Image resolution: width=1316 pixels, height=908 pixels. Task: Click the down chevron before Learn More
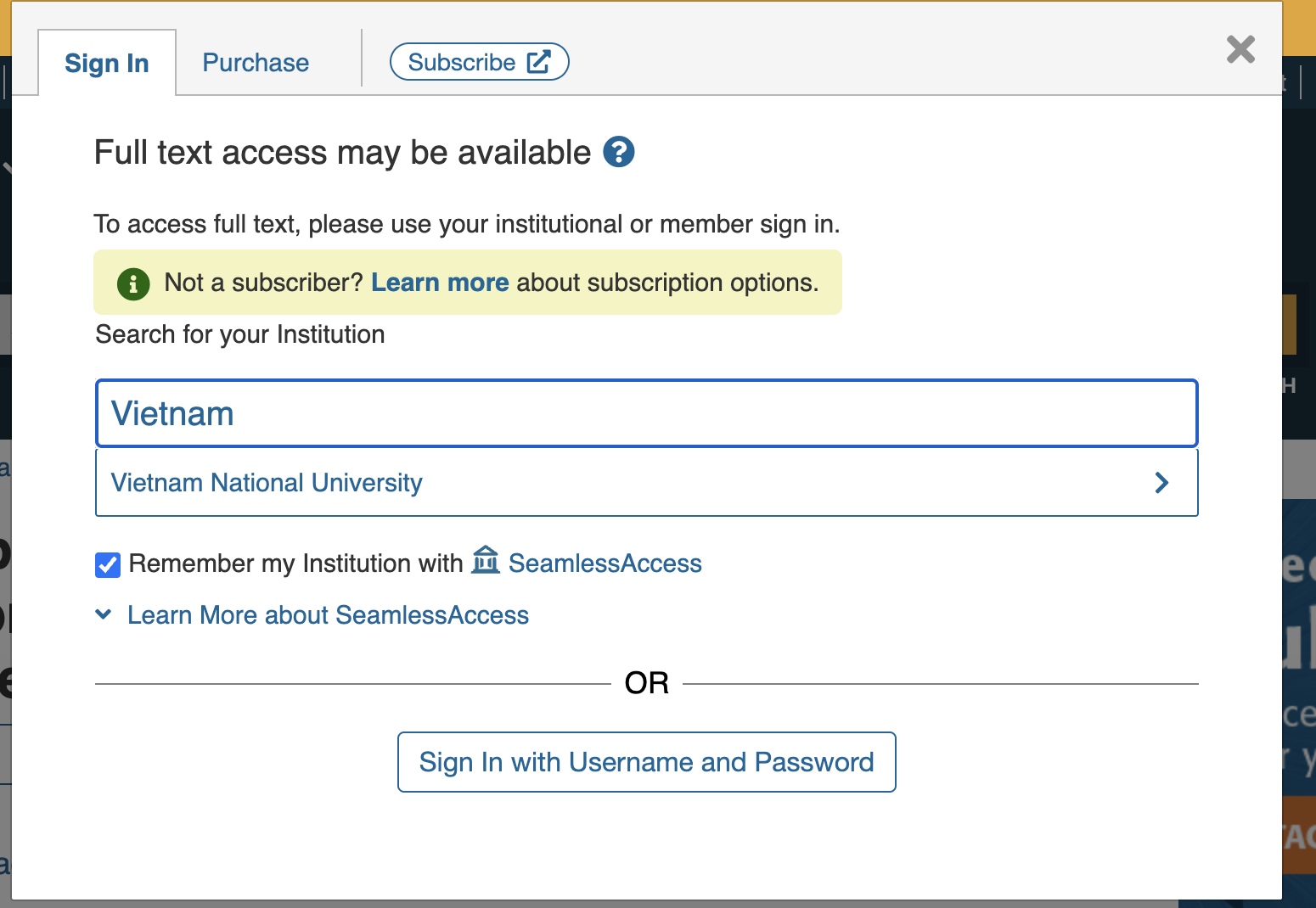click(104, 614)
